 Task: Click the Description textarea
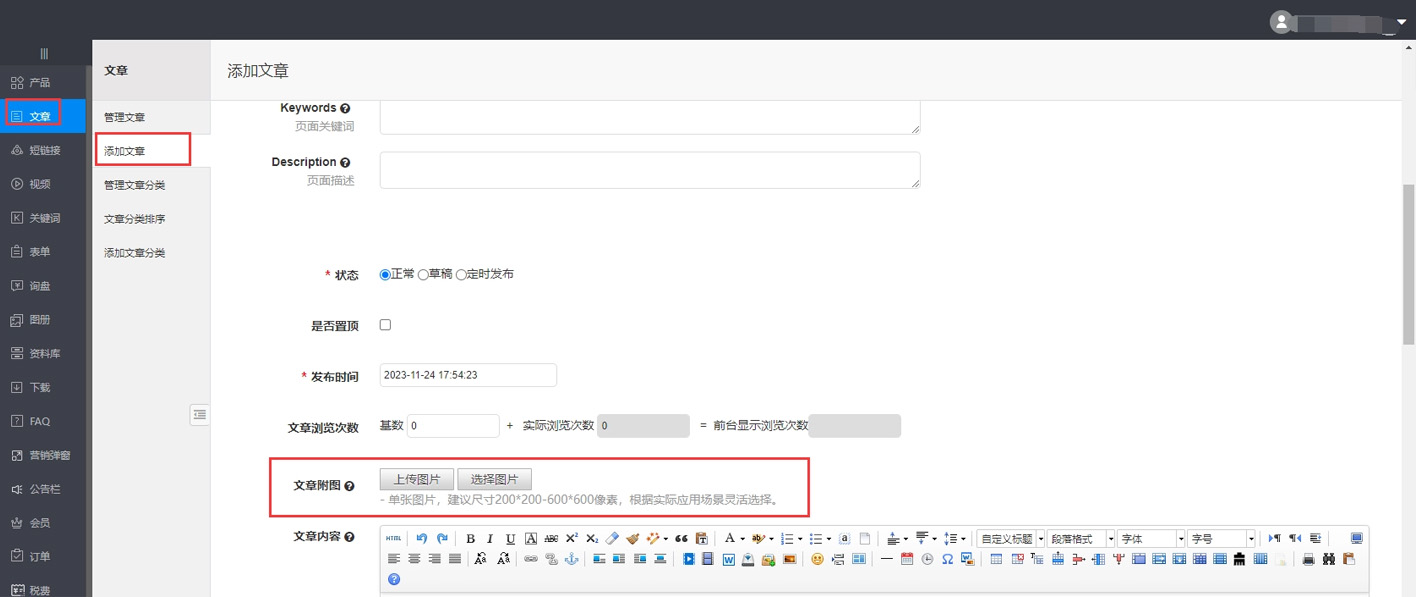tap(650, 170)
